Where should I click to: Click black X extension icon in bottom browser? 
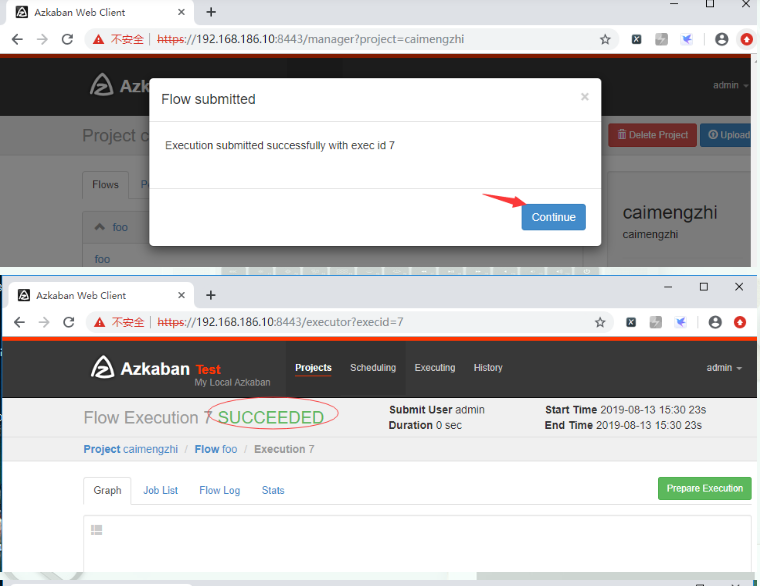click(x=631, y=322)
